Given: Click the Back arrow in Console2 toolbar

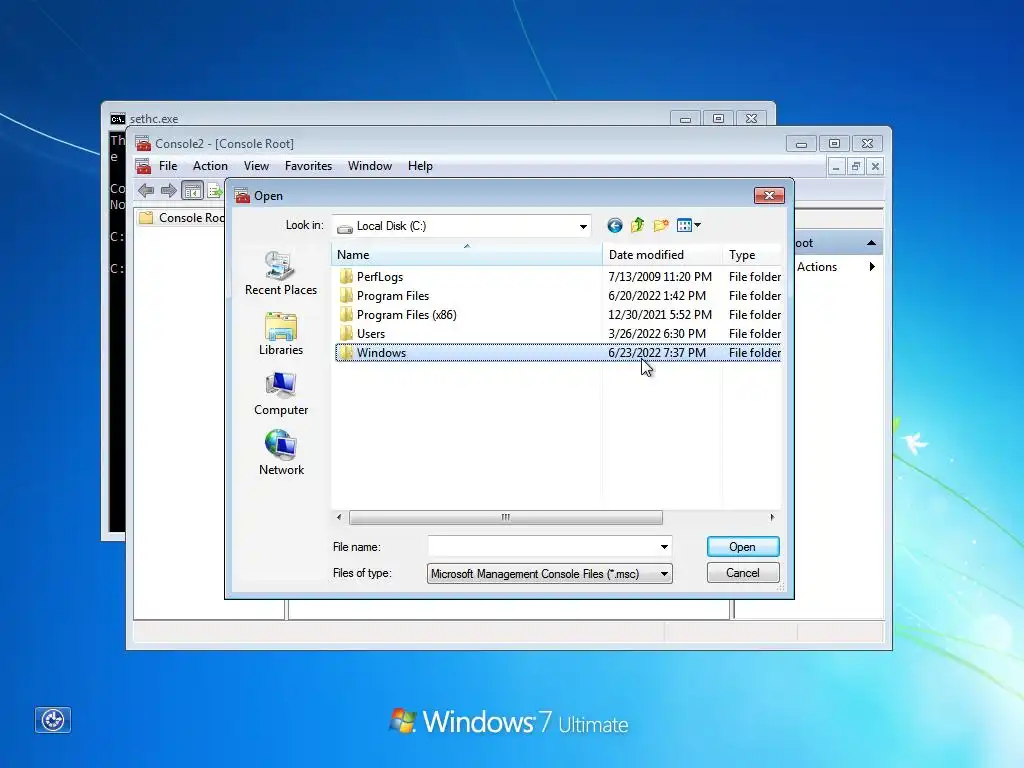Looking at the screenshot, I should click(x=146, y=191).
